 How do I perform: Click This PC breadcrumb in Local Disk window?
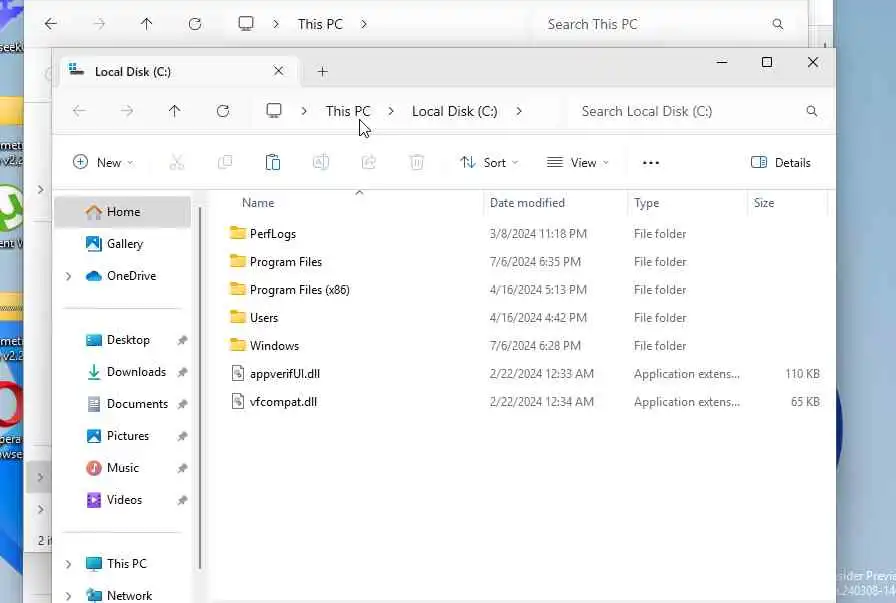click(x=348, y=111)
